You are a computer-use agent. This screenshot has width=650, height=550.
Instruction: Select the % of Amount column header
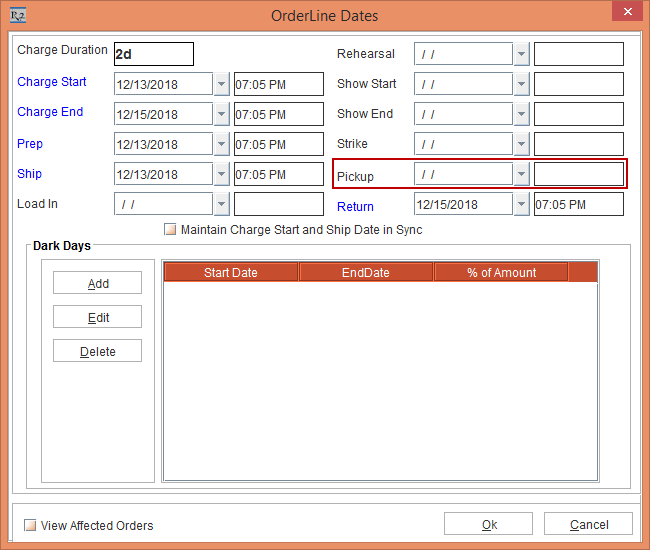501,272
